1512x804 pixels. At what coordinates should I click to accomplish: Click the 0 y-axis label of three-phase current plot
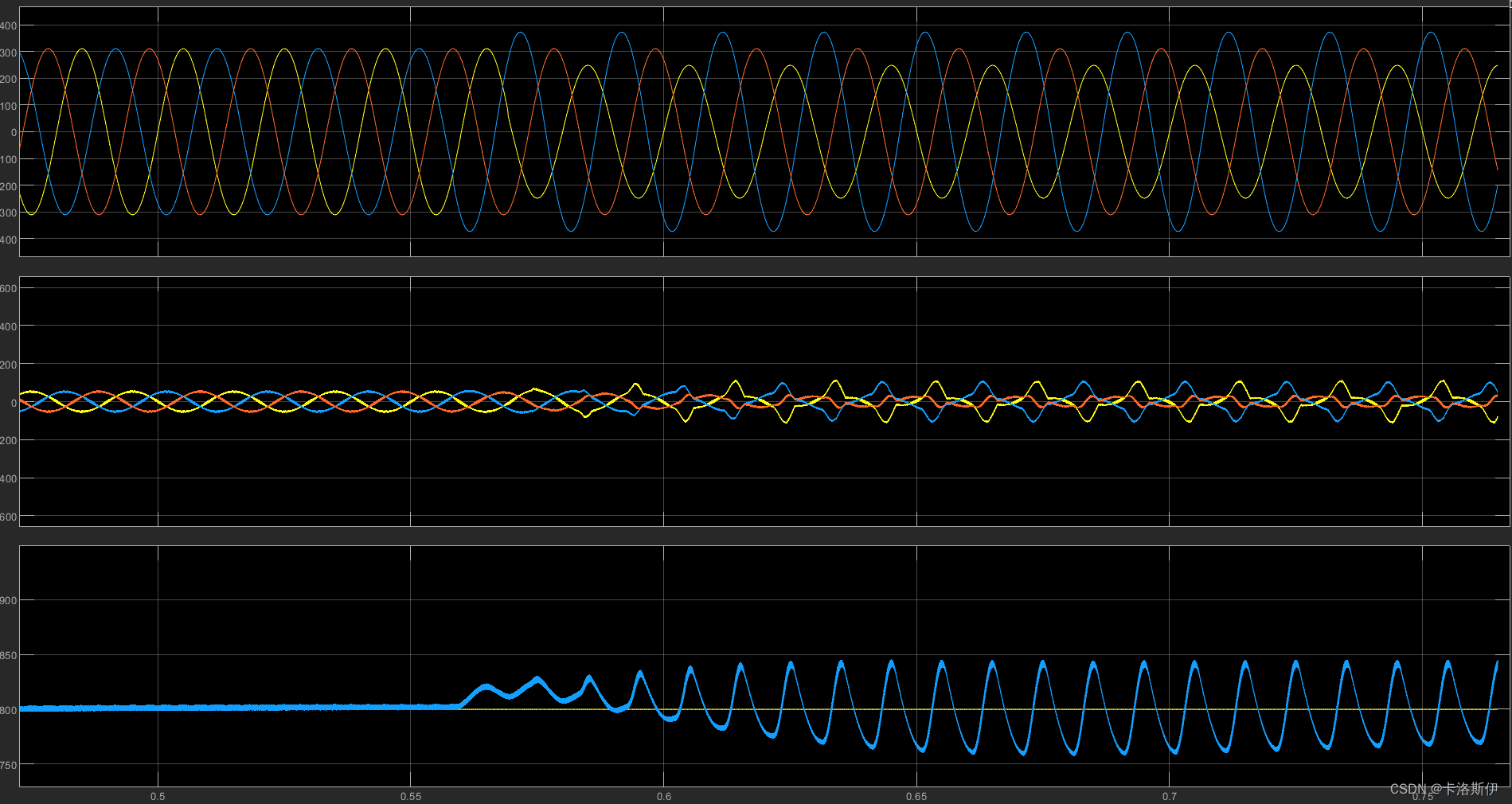(14, 403)
